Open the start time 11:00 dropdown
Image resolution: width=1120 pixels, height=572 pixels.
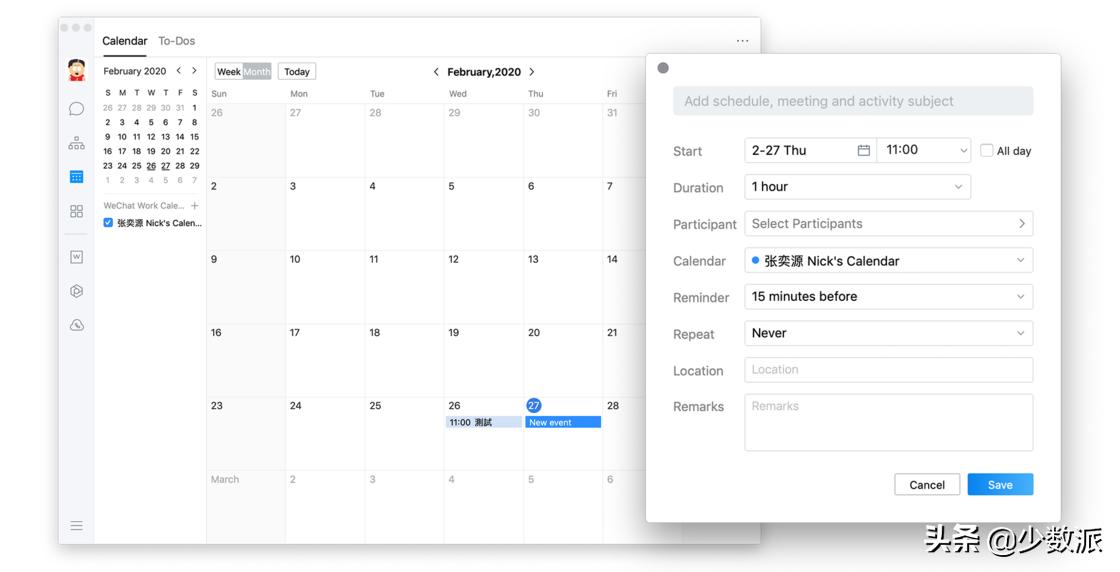click(x=924, y=150)
